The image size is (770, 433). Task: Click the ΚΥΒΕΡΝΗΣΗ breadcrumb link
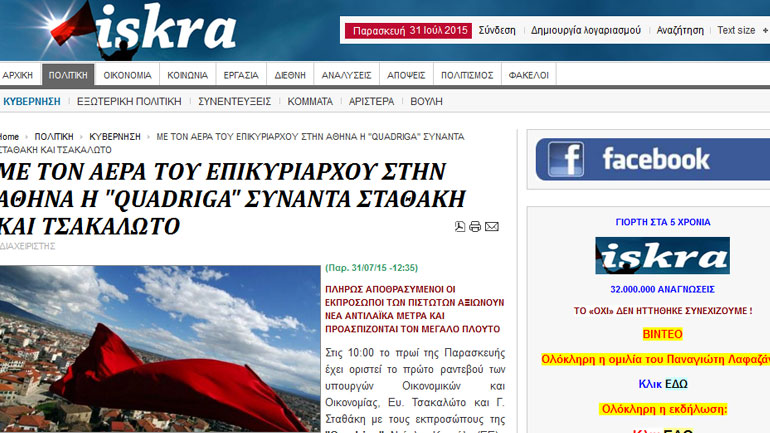point(114,137)
